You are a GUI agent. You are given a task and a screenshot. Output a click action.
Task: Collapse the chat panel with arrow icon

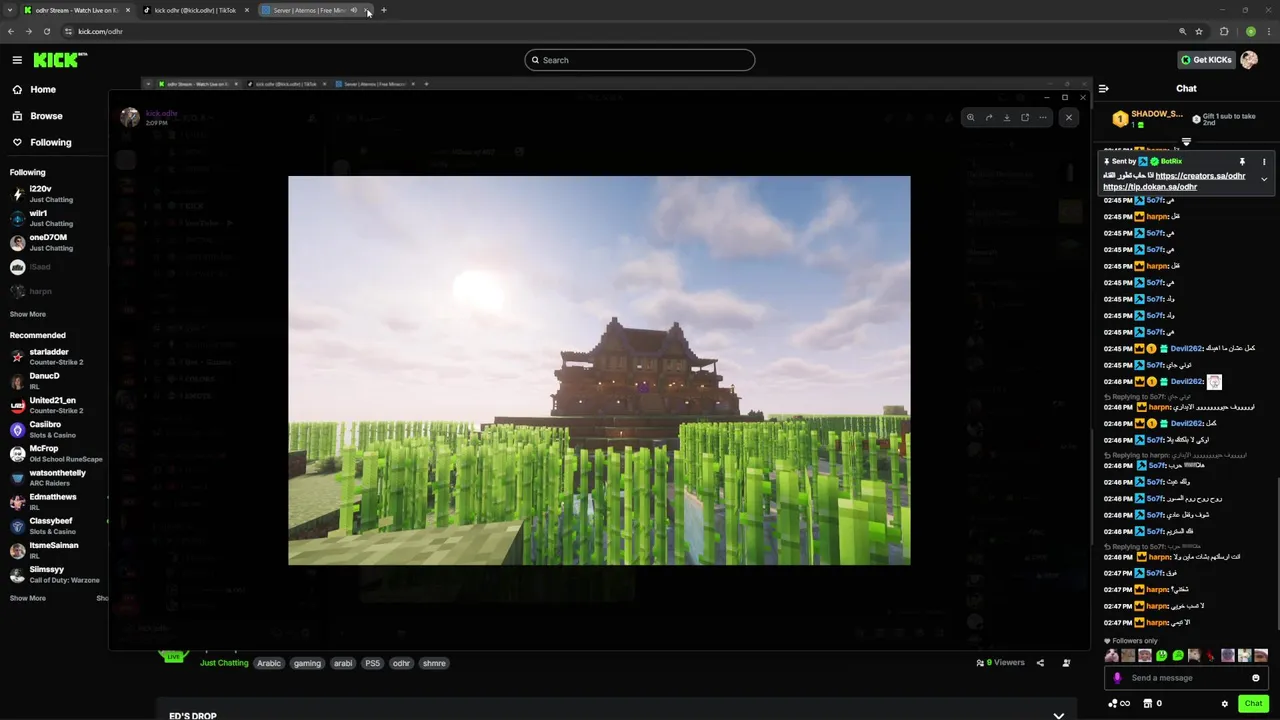click(x=1103, y=88)
